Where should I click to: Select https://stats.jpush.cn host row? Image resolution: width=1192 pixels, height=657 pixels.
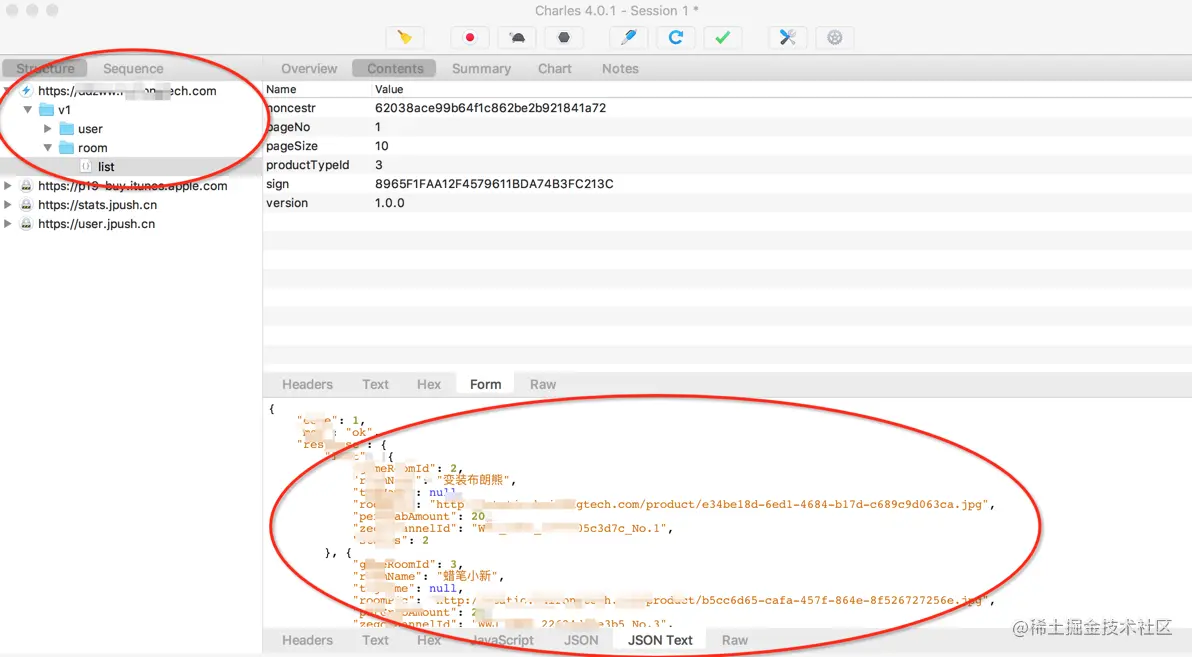pyautogui.click(x=131, y=205)
